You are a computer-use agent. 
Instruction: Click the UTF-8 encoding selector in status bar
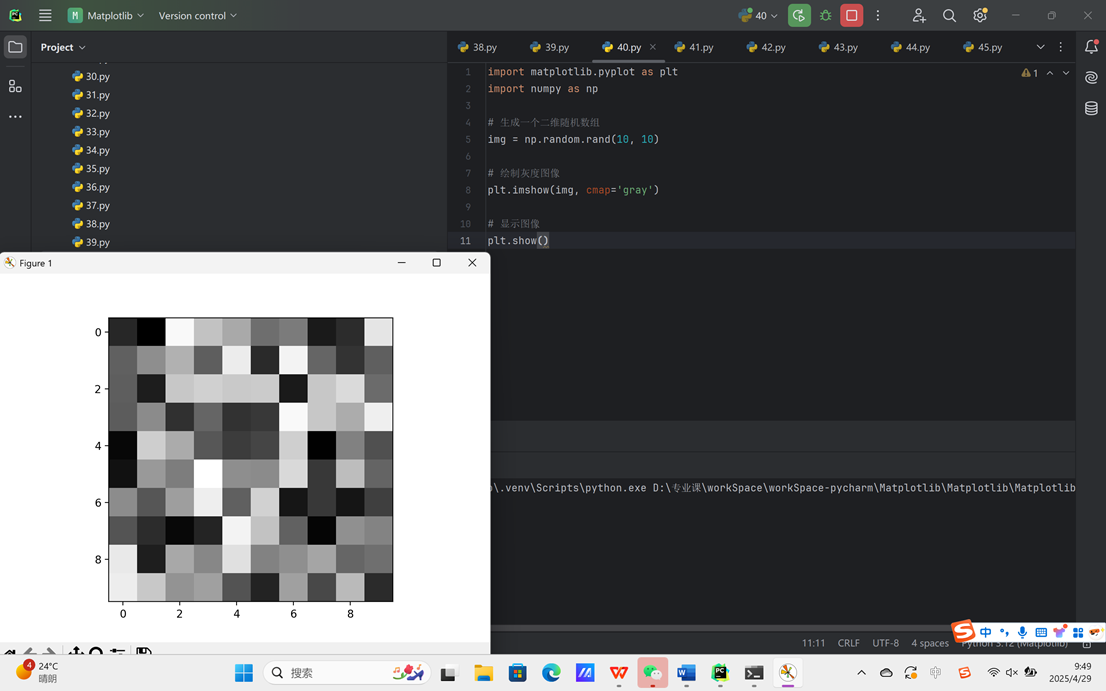coord(886,643)
